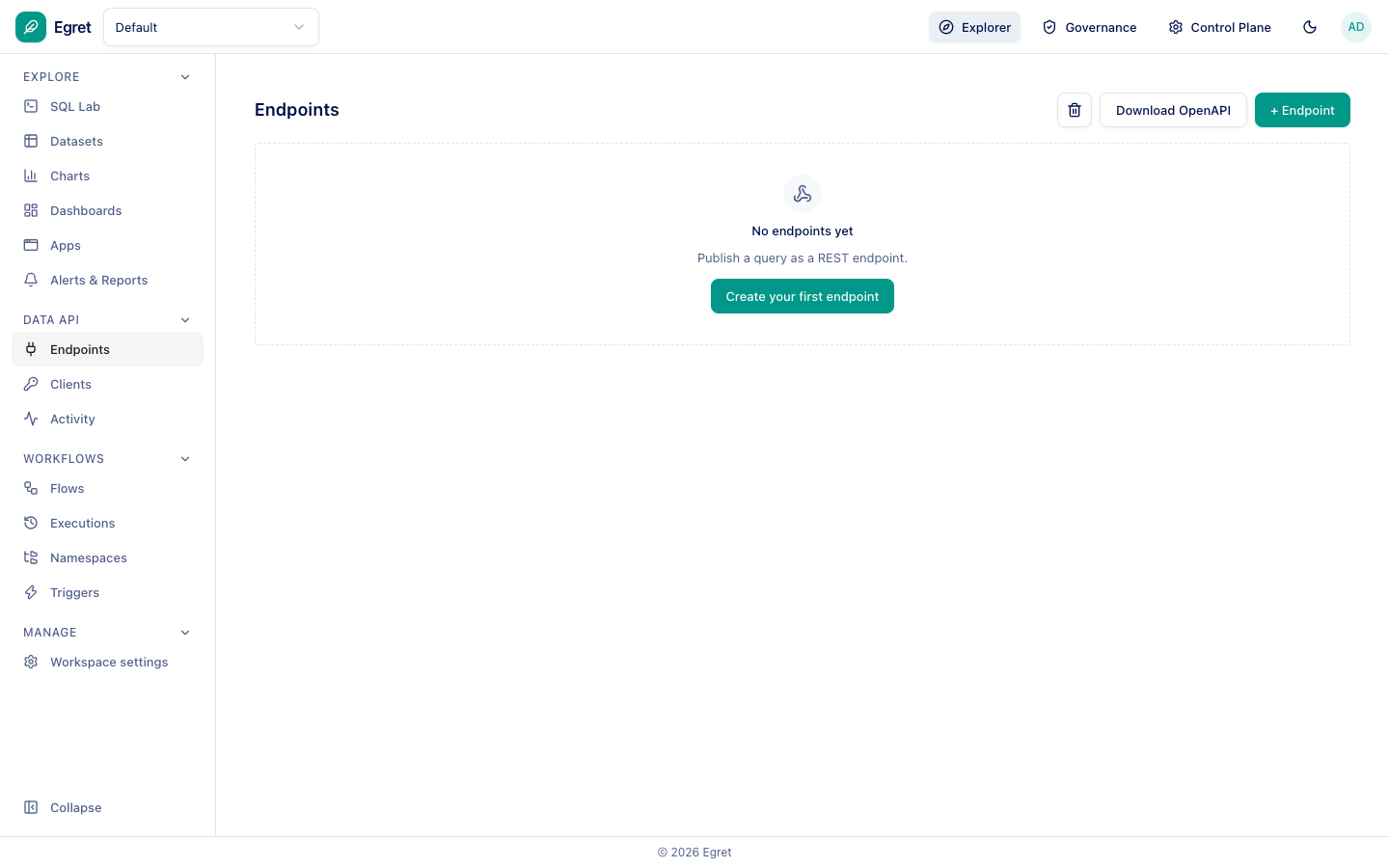Click the Alerts & Reports bell icon
This screenshot has height=868, width=1389.
pyautogui.click(x=31, y=280)
